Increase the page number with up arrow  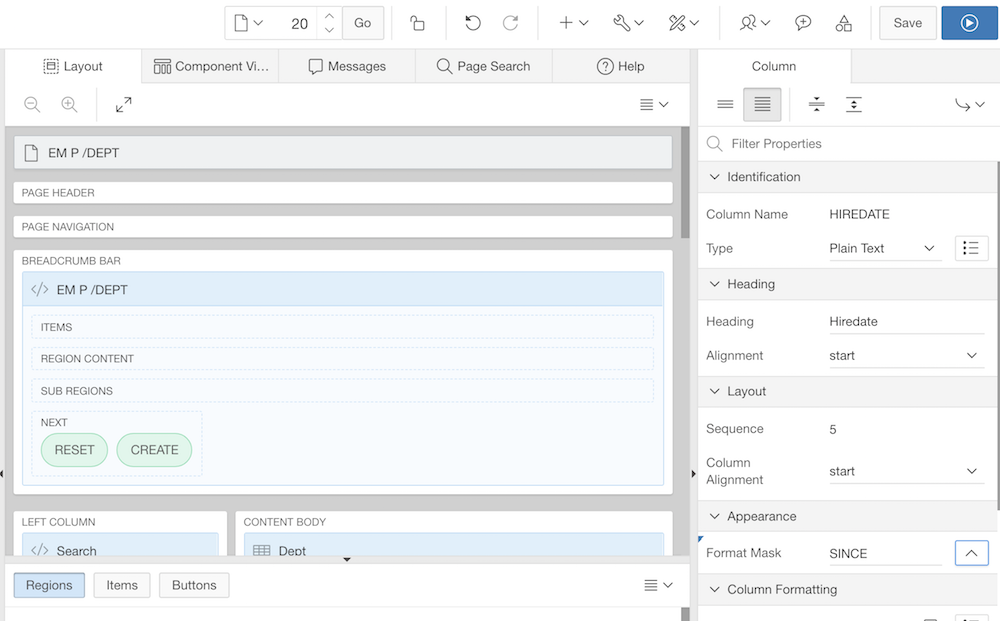(x=329, y=16)
